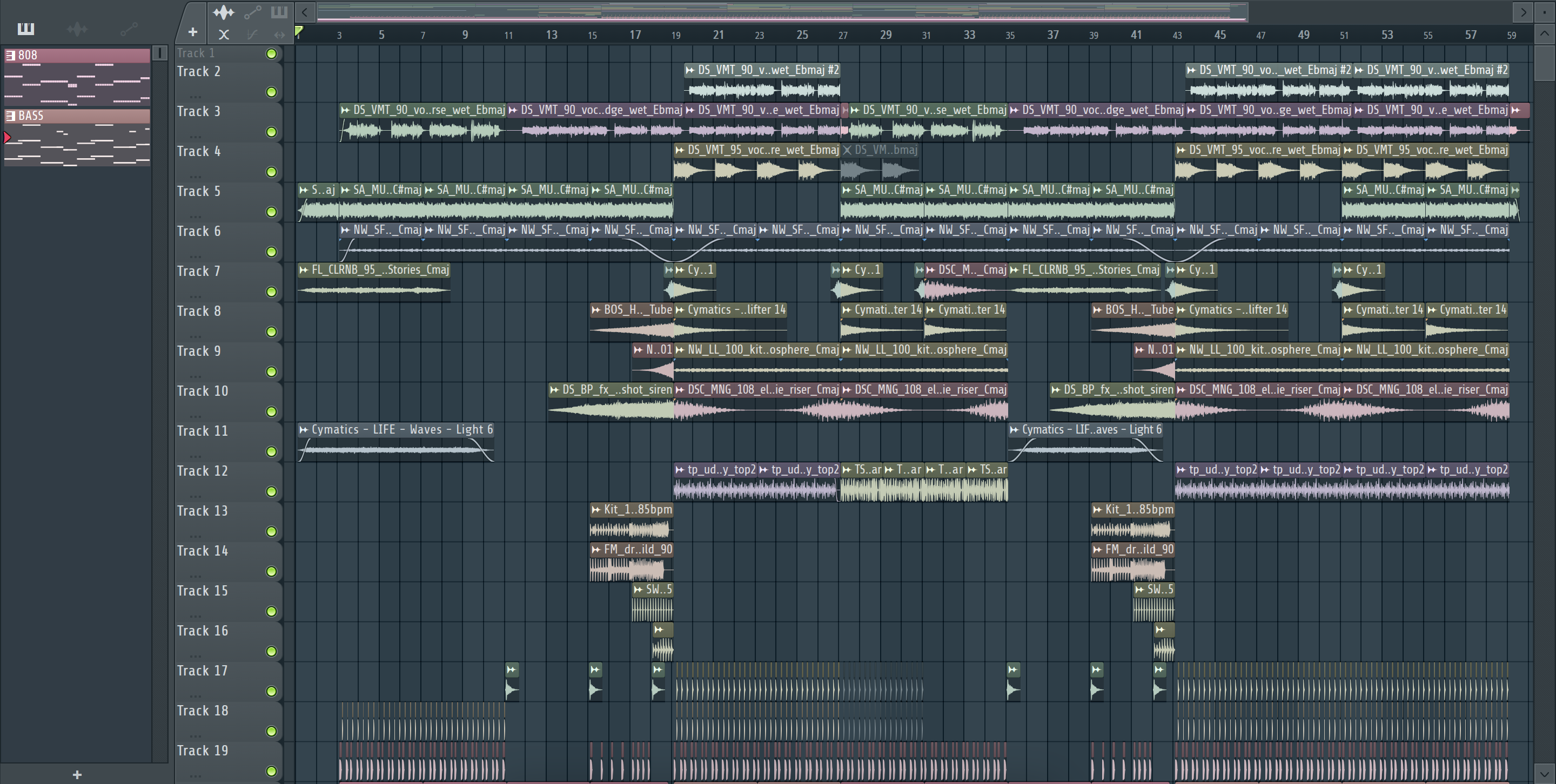Add a new pattern with bottom plus
Screen dimensions: 1556x784
(x=77, y=774)
